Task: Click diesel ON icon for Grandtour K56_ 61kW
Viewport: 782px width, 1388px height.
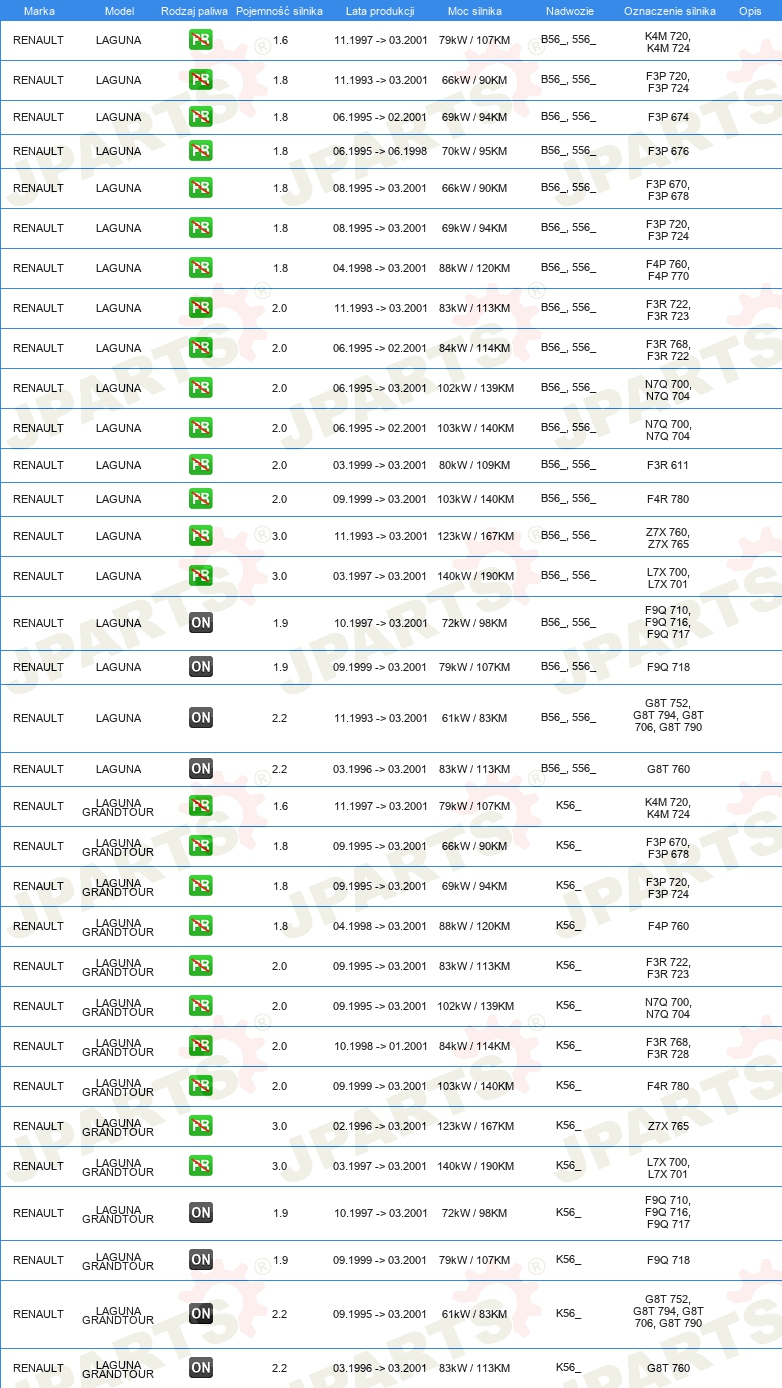Action: (x=201, y=1314)
